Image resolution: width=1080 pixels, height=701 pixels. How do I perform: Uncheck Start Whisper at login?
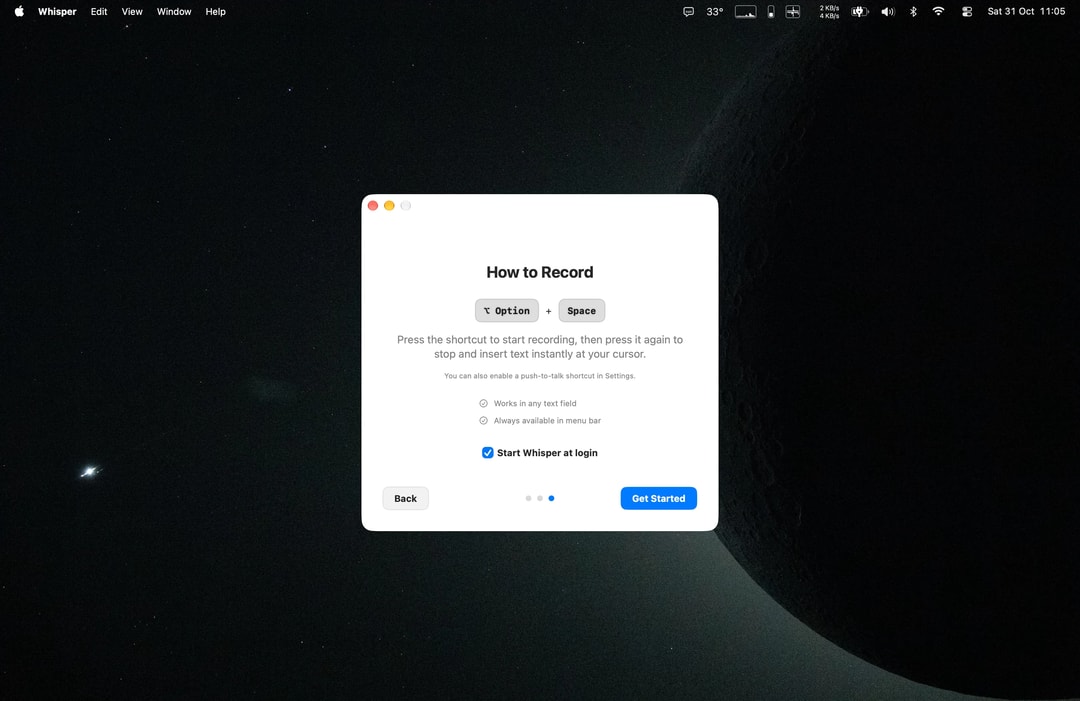click(x=488, y=452)
